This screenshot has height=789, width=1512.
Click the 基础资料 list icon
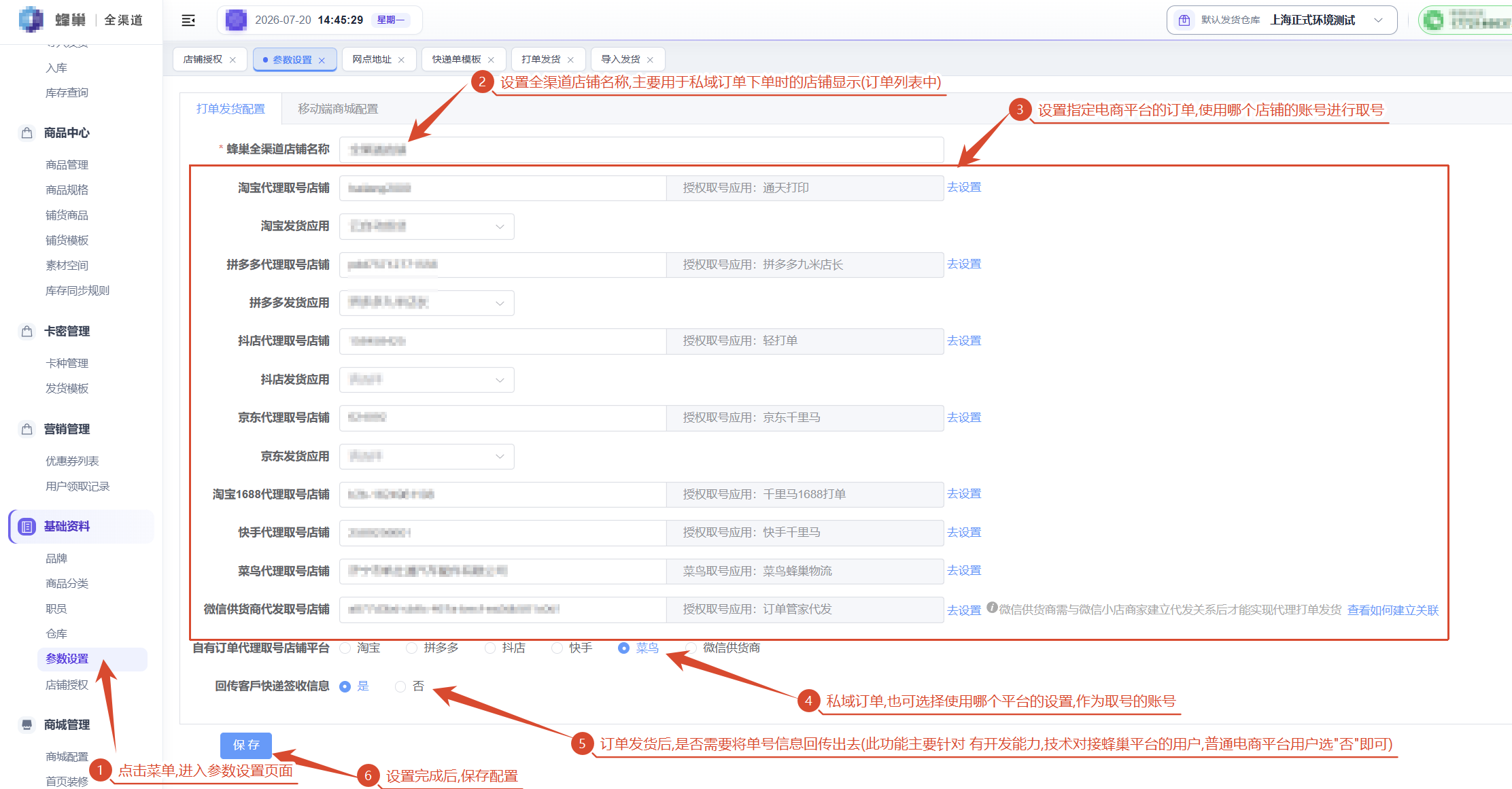[27, 526]
